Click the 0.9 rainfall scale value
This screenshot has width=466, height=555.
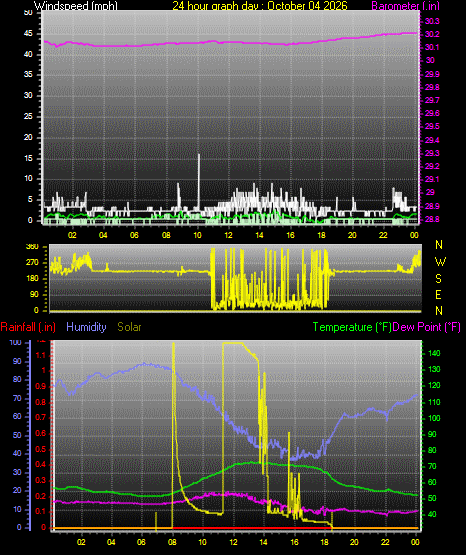41,386
